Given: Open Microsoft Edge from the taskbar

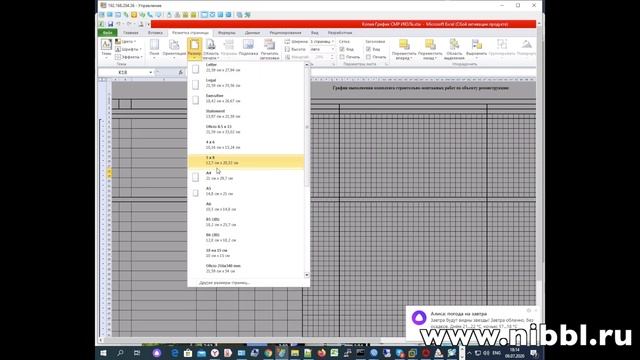Looking at the screenshot, I should pos(175,353).
